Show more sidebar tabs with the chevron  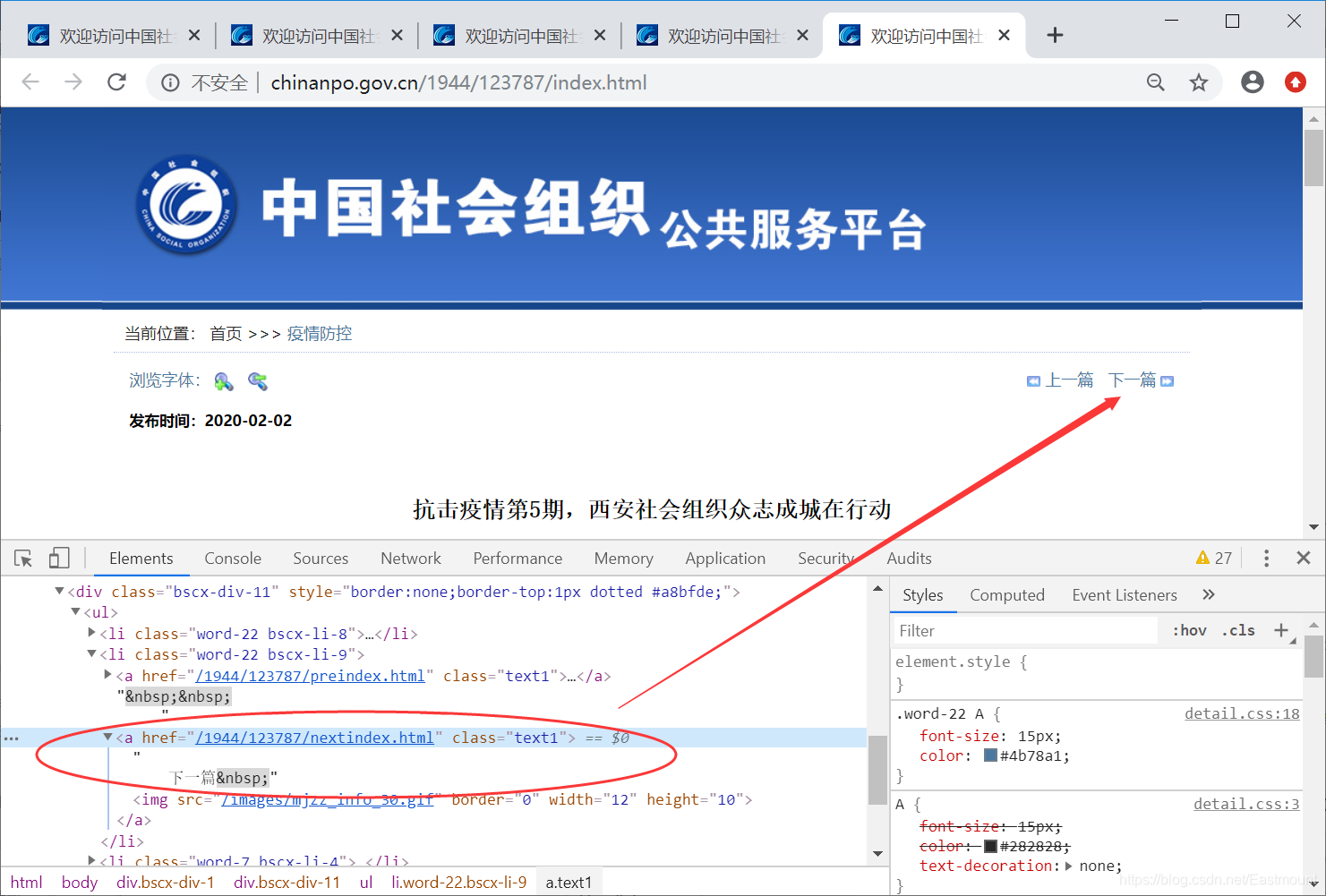pos(1209,594)
